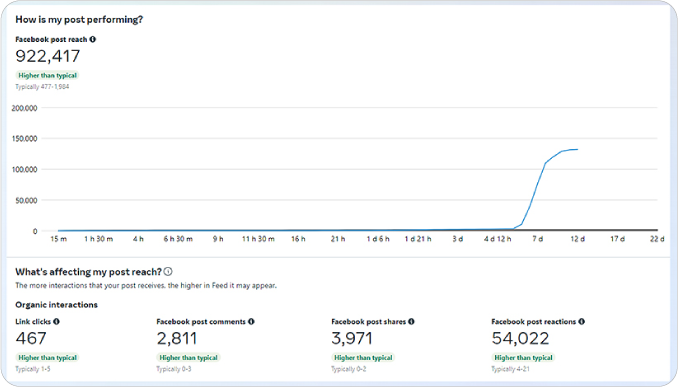This screenshot has height=387, width=678.
Task: Click the 4 d 12 h x-axis label
Action: [x=497, y=239]
